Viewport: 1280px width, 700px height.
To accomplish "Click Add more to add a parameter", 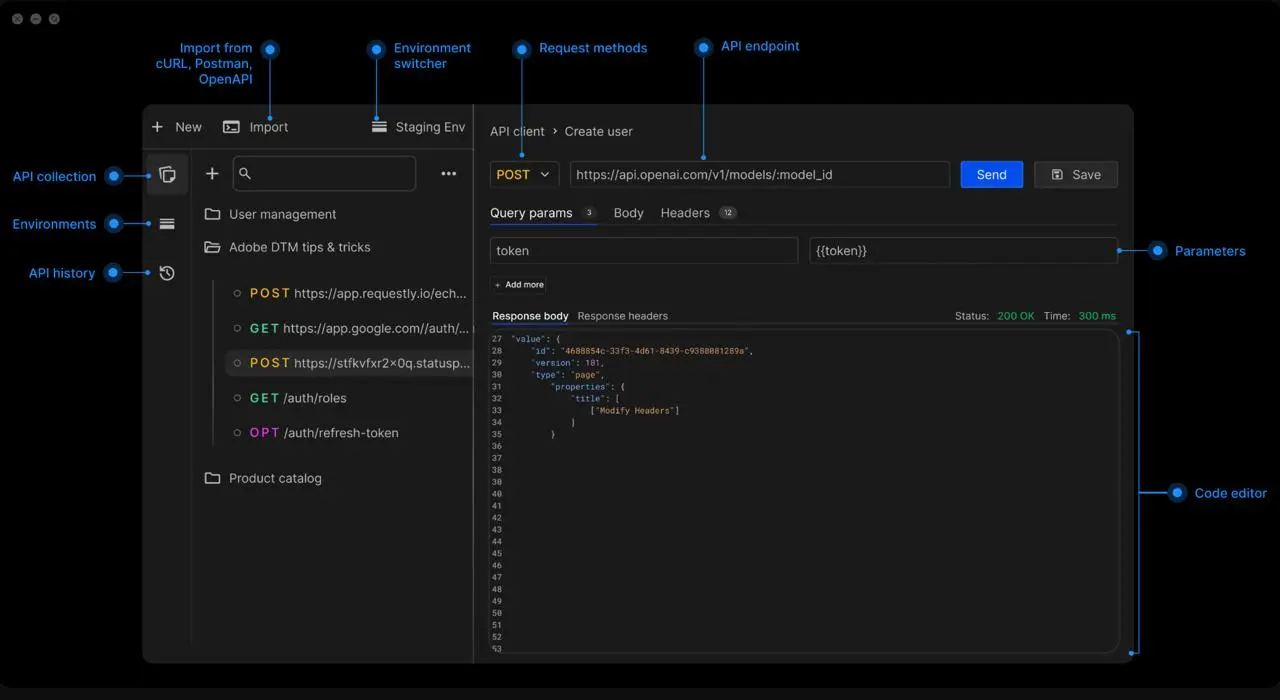I will pos(518,284).
